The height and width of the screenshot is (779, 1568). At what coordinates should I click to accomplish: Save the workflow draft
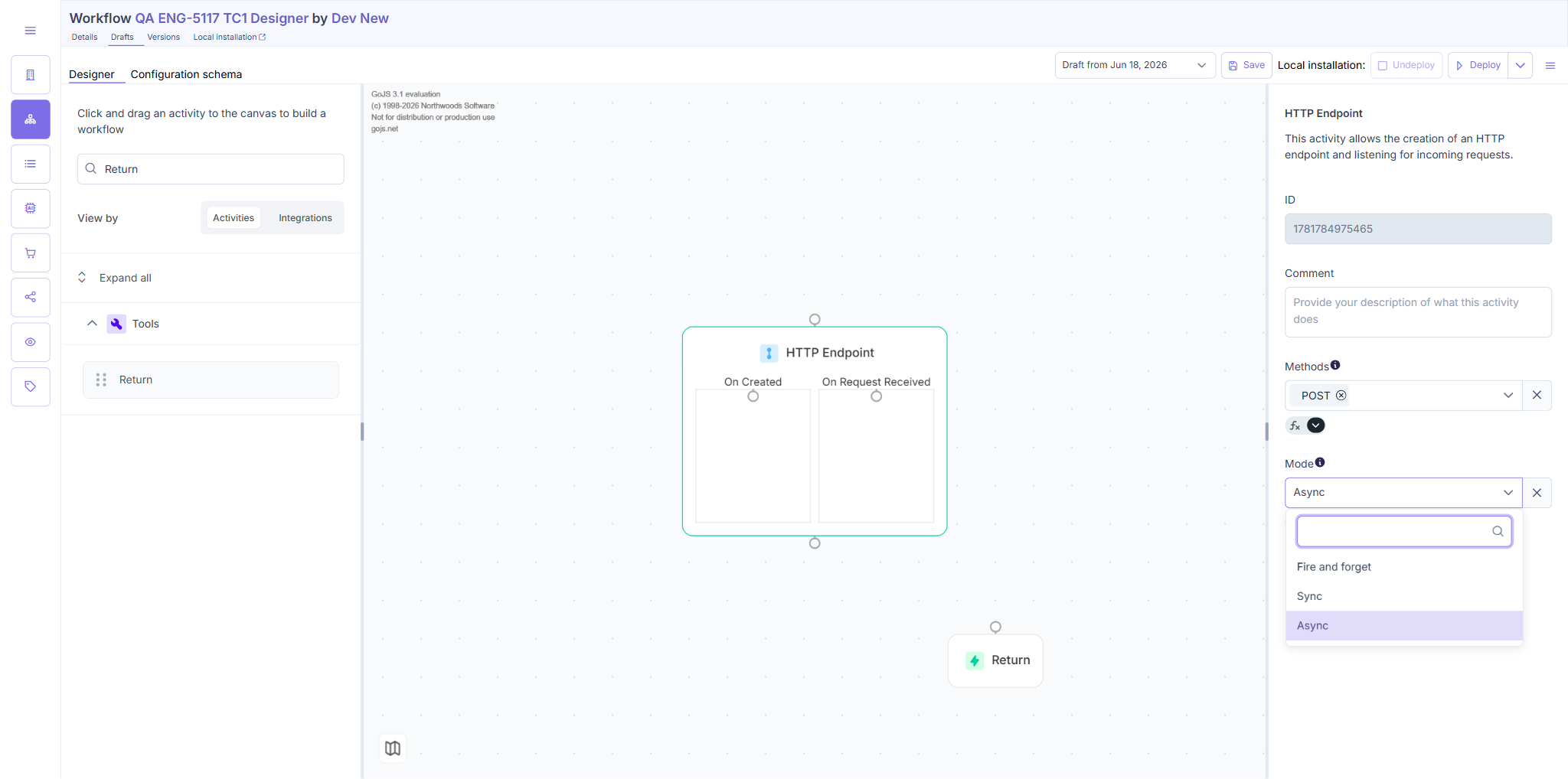coord(1246,65)
